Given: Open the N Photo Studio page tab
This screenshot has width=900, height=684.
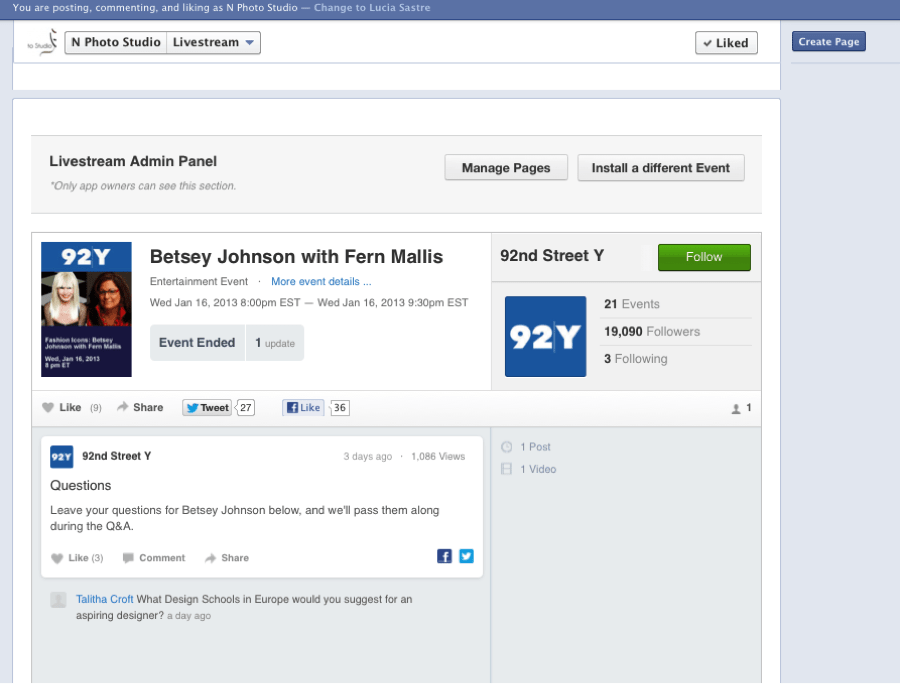Looking at the screenshot, I should tap(116, 42).
